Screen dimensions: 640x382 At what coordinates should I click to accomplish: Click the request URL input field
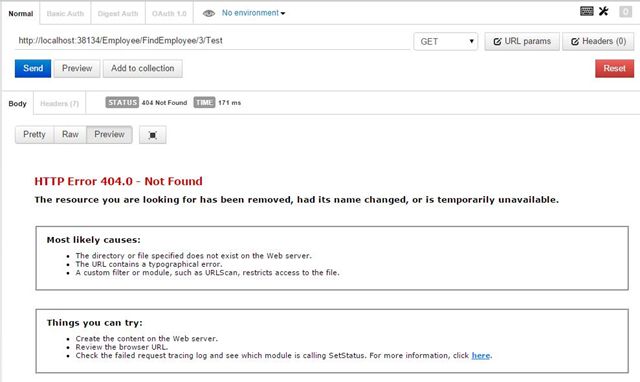pyautogui.click(x=212, y=41)
